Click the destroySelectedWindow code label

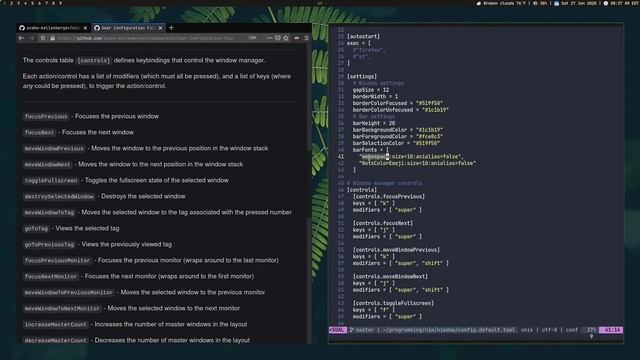tap(59, 196)
